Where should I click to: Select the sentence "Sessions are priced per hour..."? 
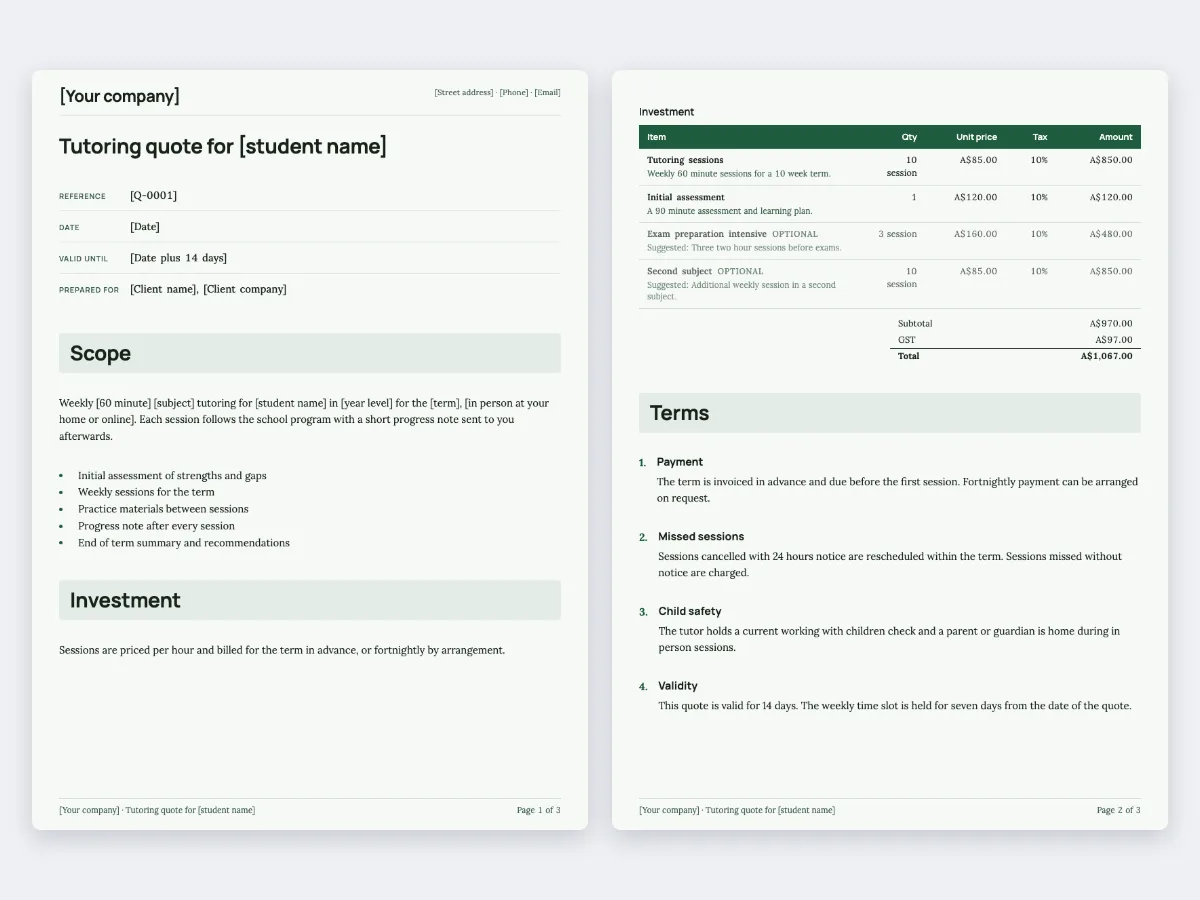(x=282, y=650)
